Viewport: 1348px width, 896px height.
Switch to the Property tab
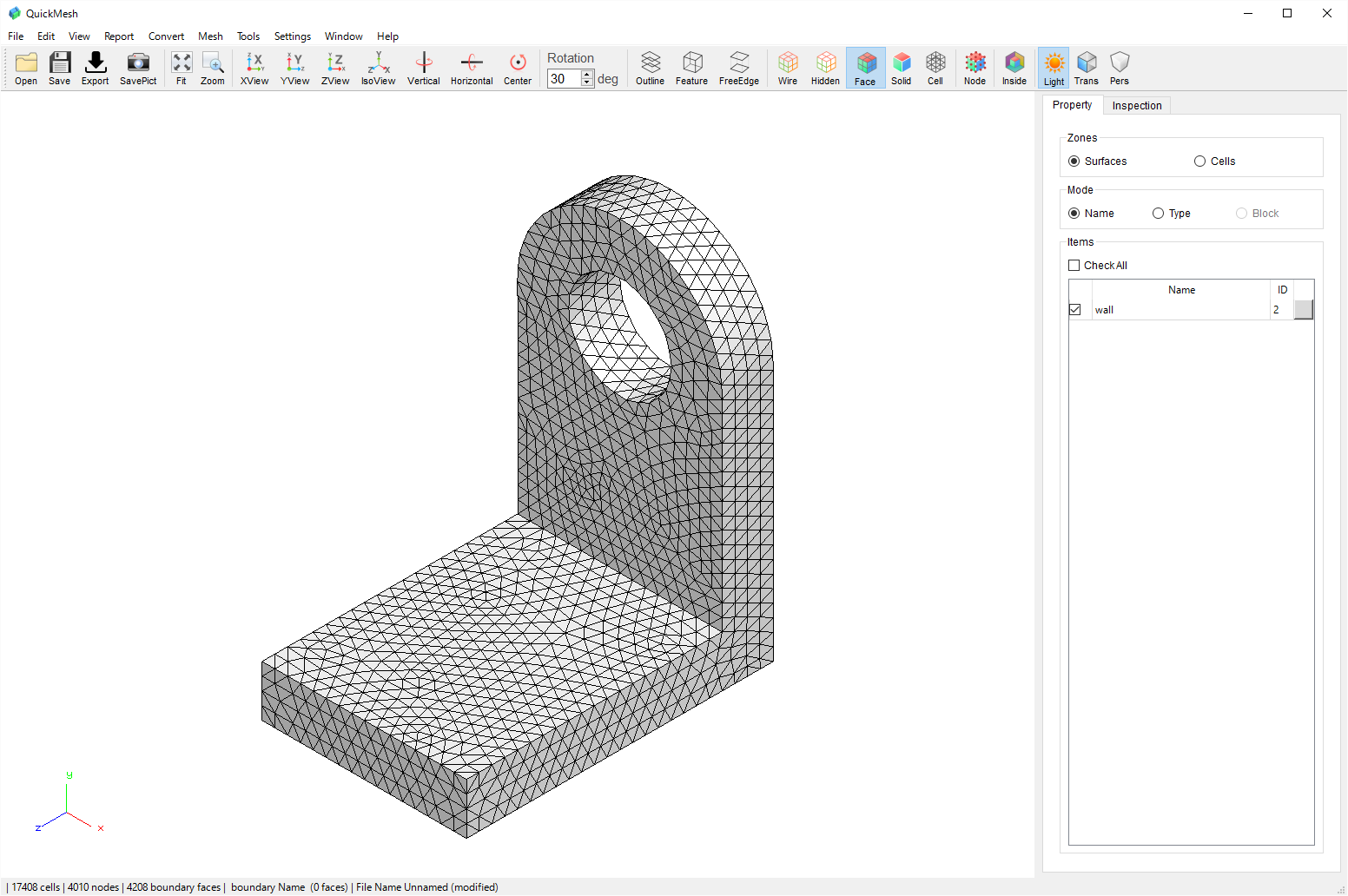pyautogui.click(x=1073, y=105)
